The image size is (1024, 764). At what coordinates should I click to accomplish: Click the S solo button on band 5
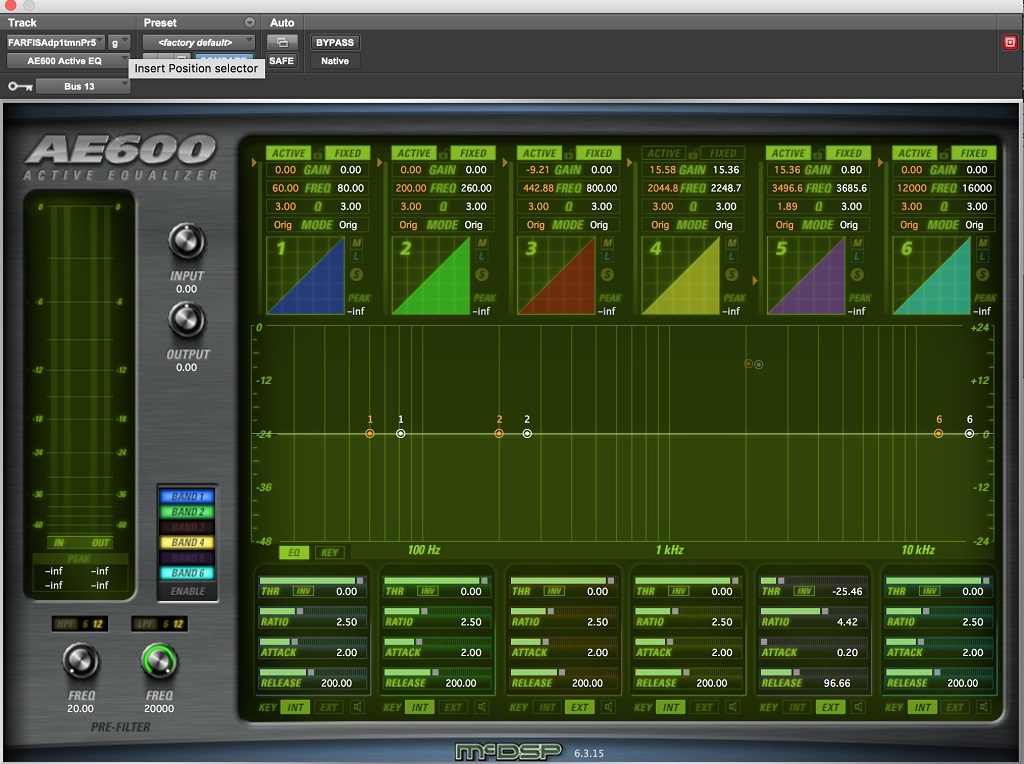857,275
